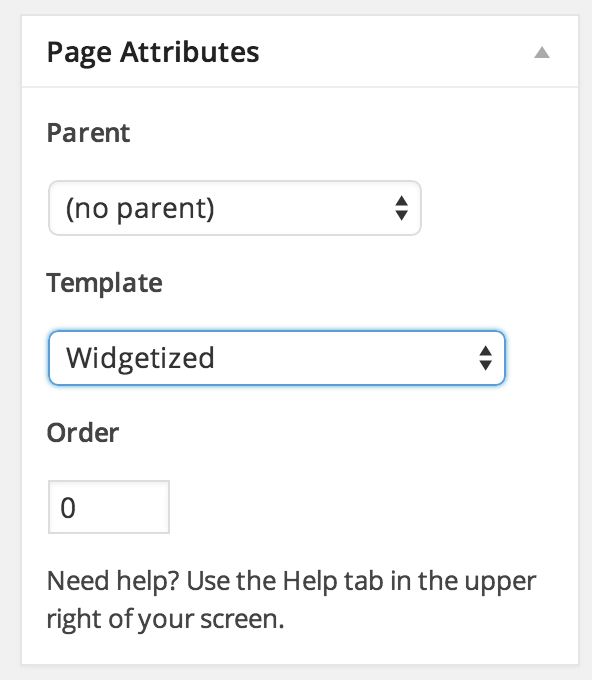Image resolution: width=592 pixels, height=680 pixels.
Task: Click the up arrow in Template select
Action: tap(485, 351)
